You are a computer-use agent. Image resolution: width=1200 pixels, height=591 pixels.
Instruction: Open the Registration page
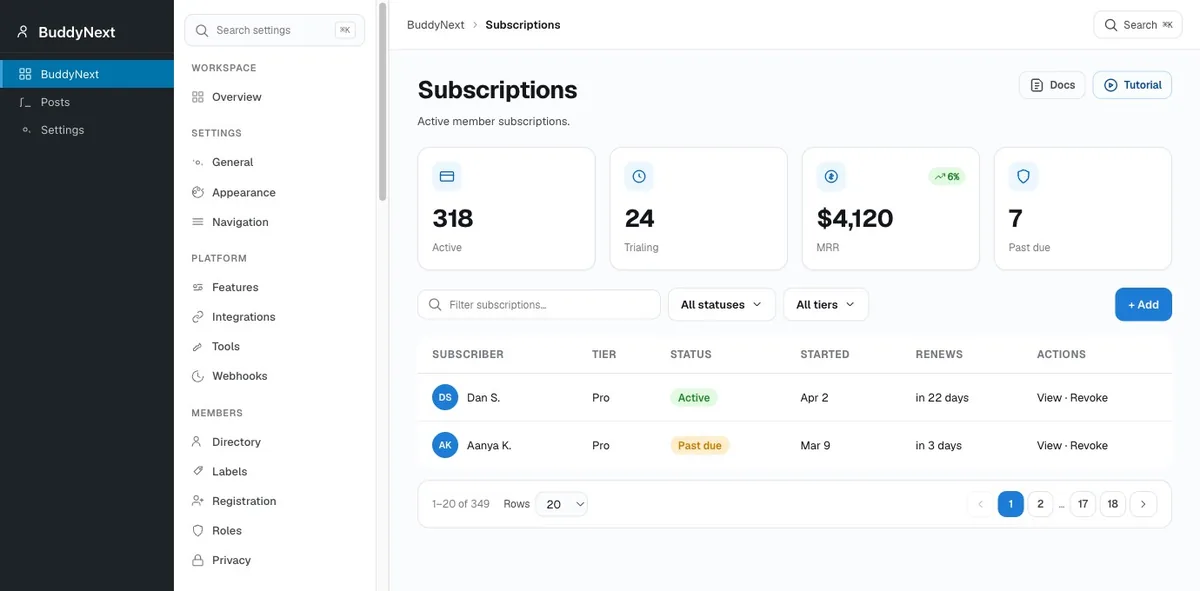(x=244, y=501)
